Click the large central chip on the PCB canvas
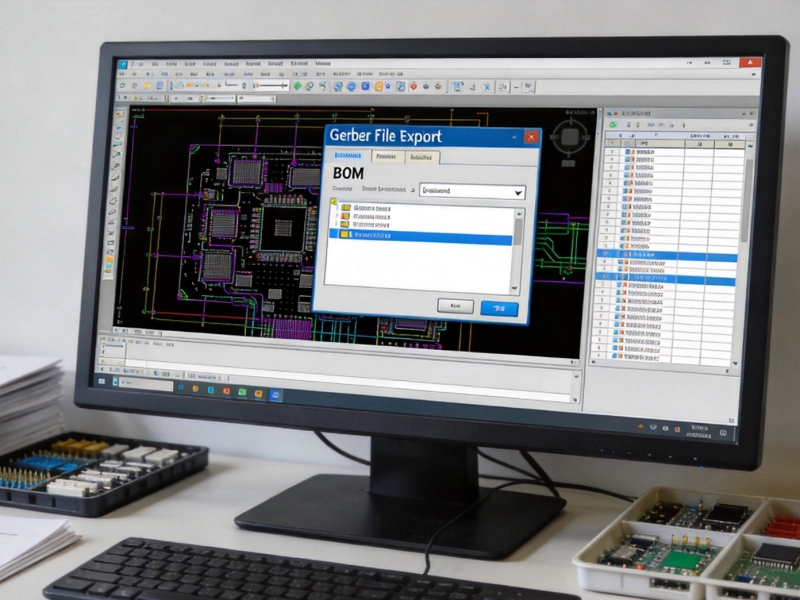800x600 pixels. (x=283, y=228)
